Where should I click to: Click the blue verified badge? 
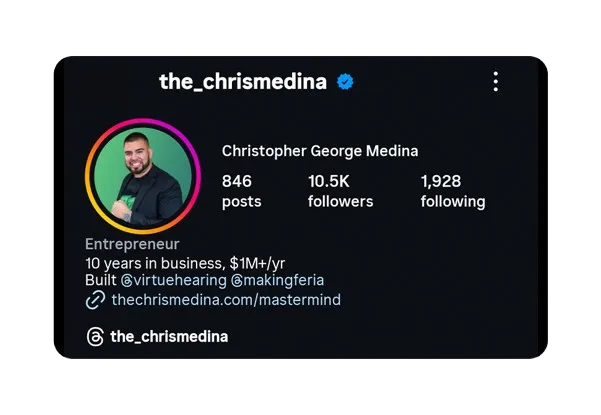coord(345,82)
